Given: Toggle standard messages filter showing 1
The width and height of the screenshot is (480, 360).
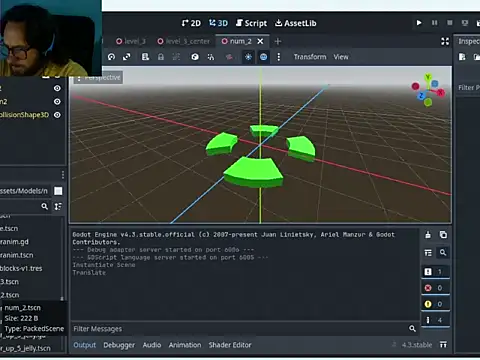Looking at the screenshot, I should click(x=435, y=272).
